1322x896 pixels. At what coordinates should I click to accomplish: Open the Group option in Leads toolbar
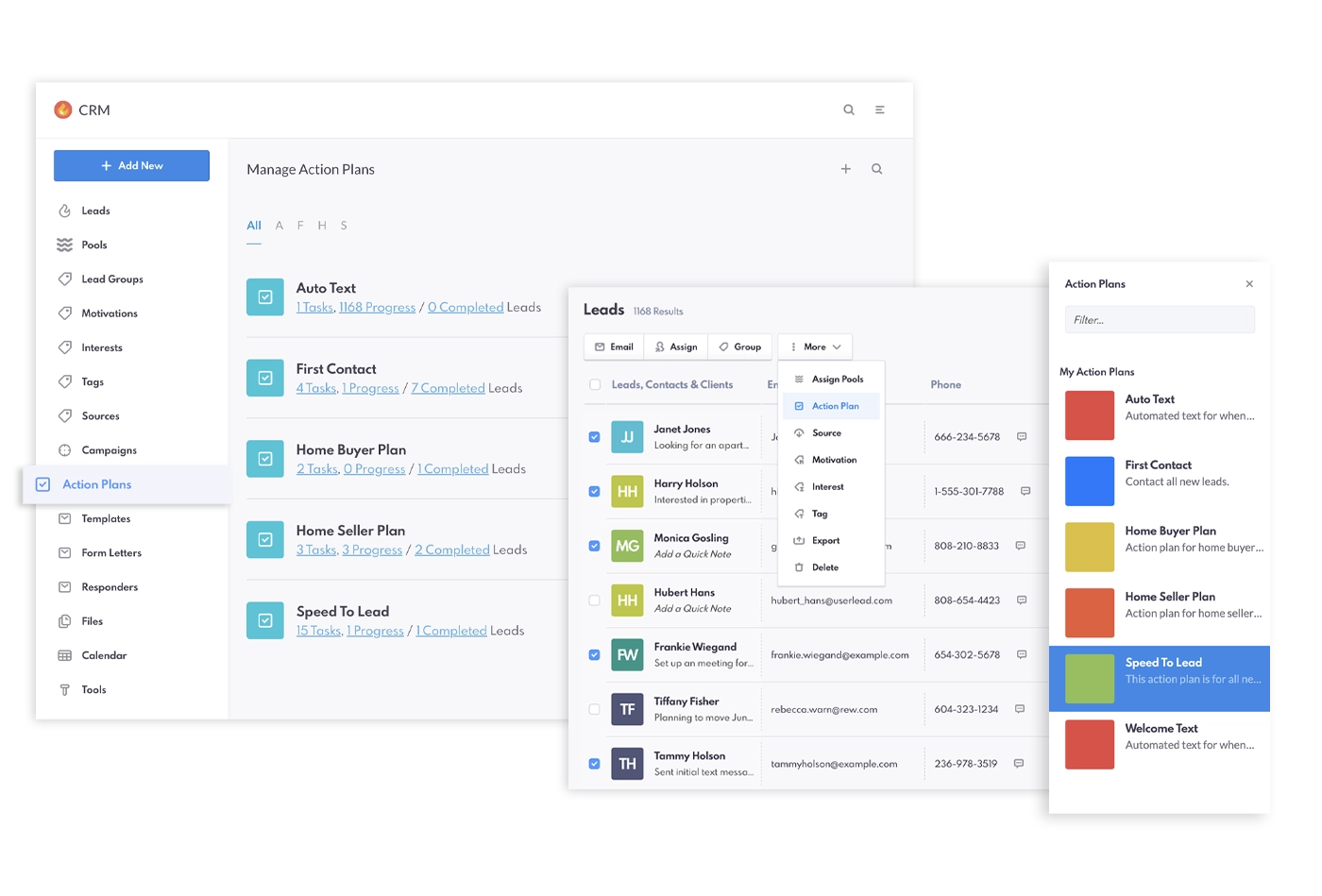740,347
